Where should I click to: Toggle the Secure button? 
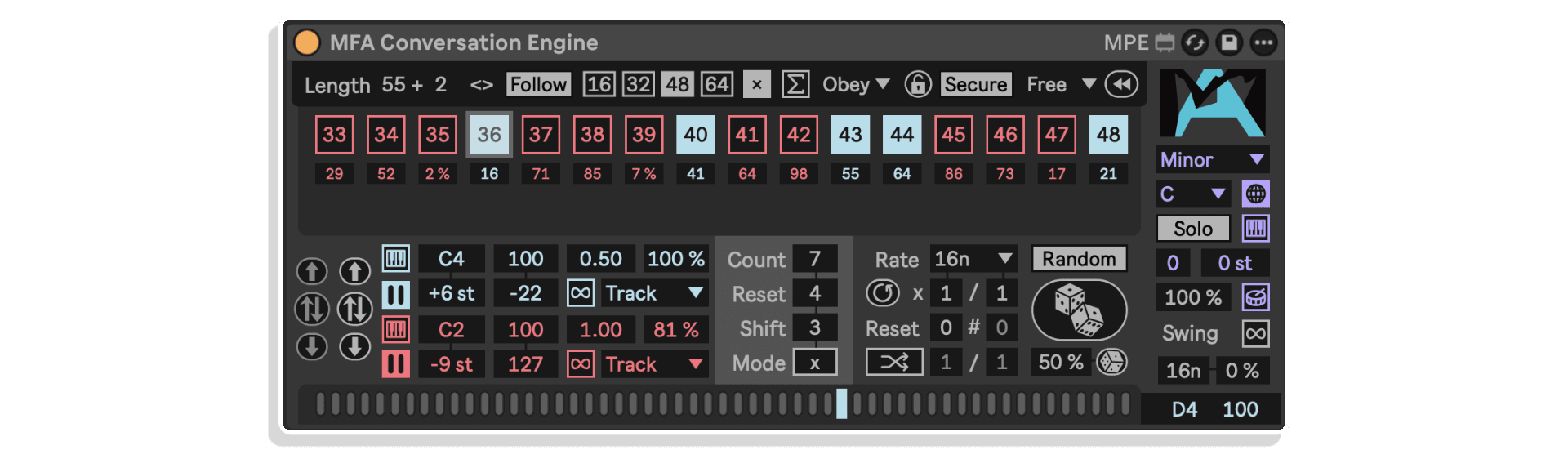pos(976,84)
